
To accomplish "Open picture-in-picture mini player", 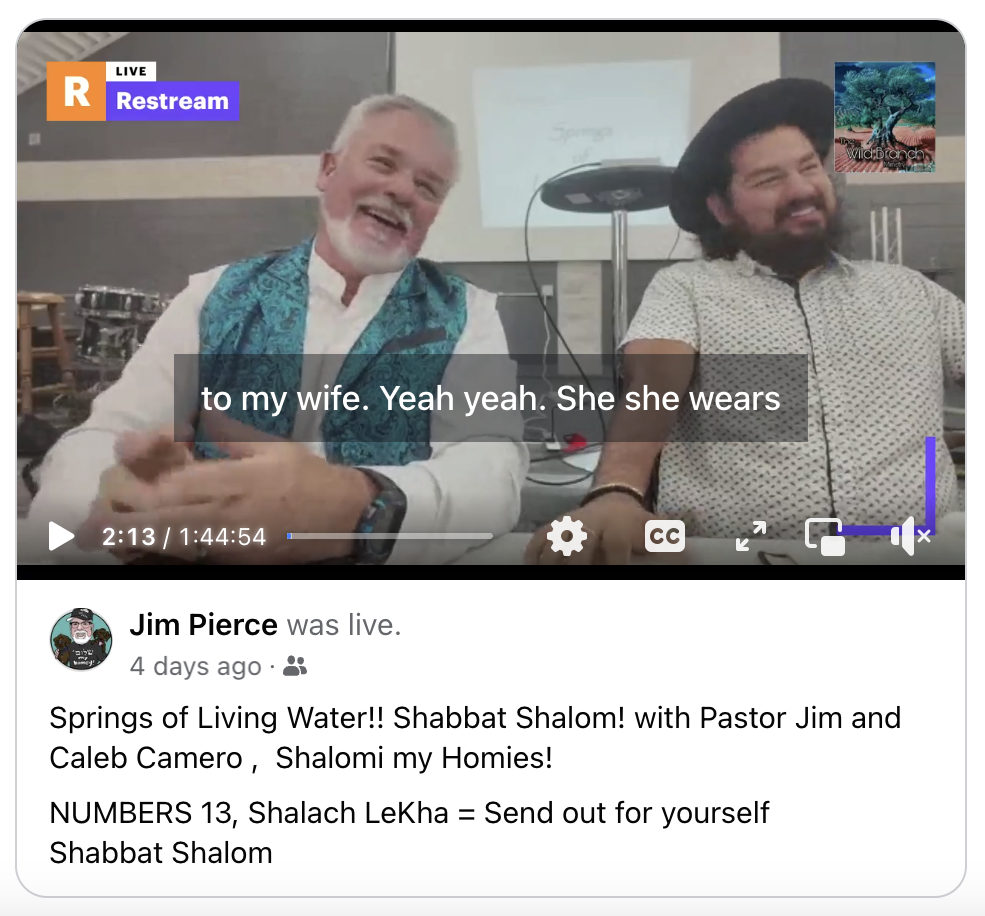I will pos(825,537).
